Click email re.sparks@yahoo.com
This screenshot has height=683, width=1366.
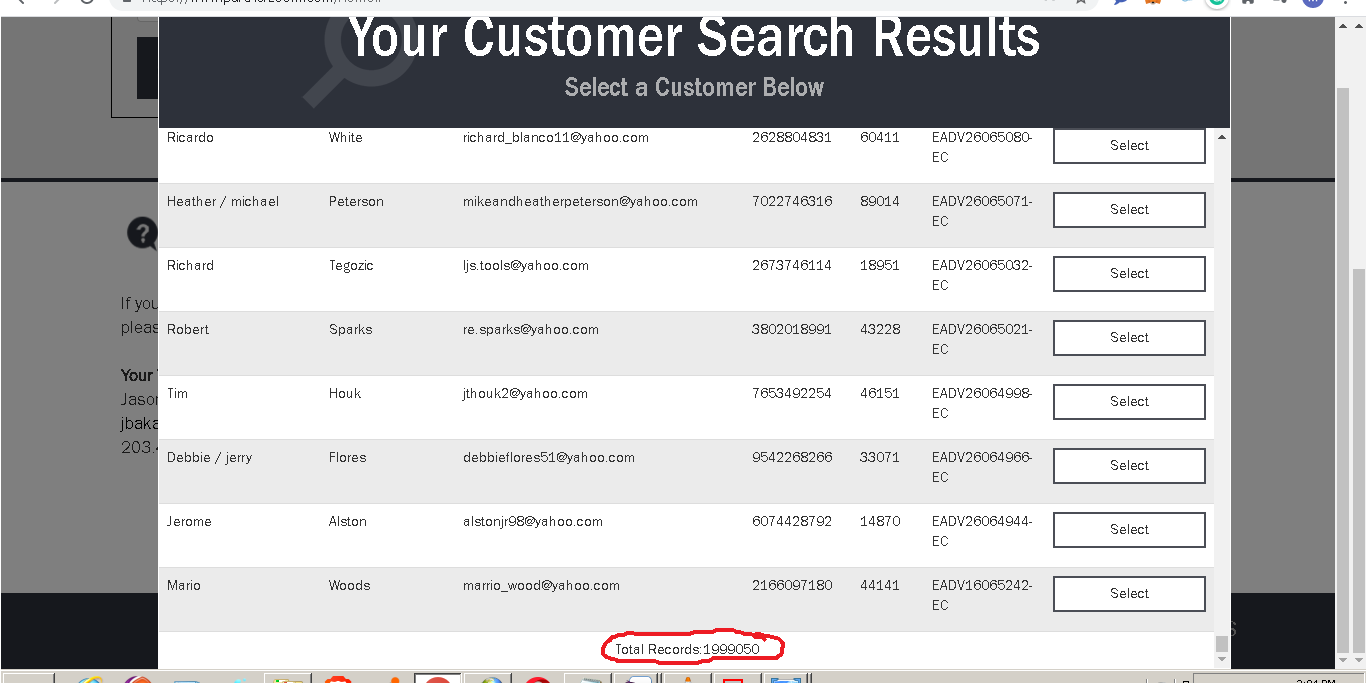(531, 330)
